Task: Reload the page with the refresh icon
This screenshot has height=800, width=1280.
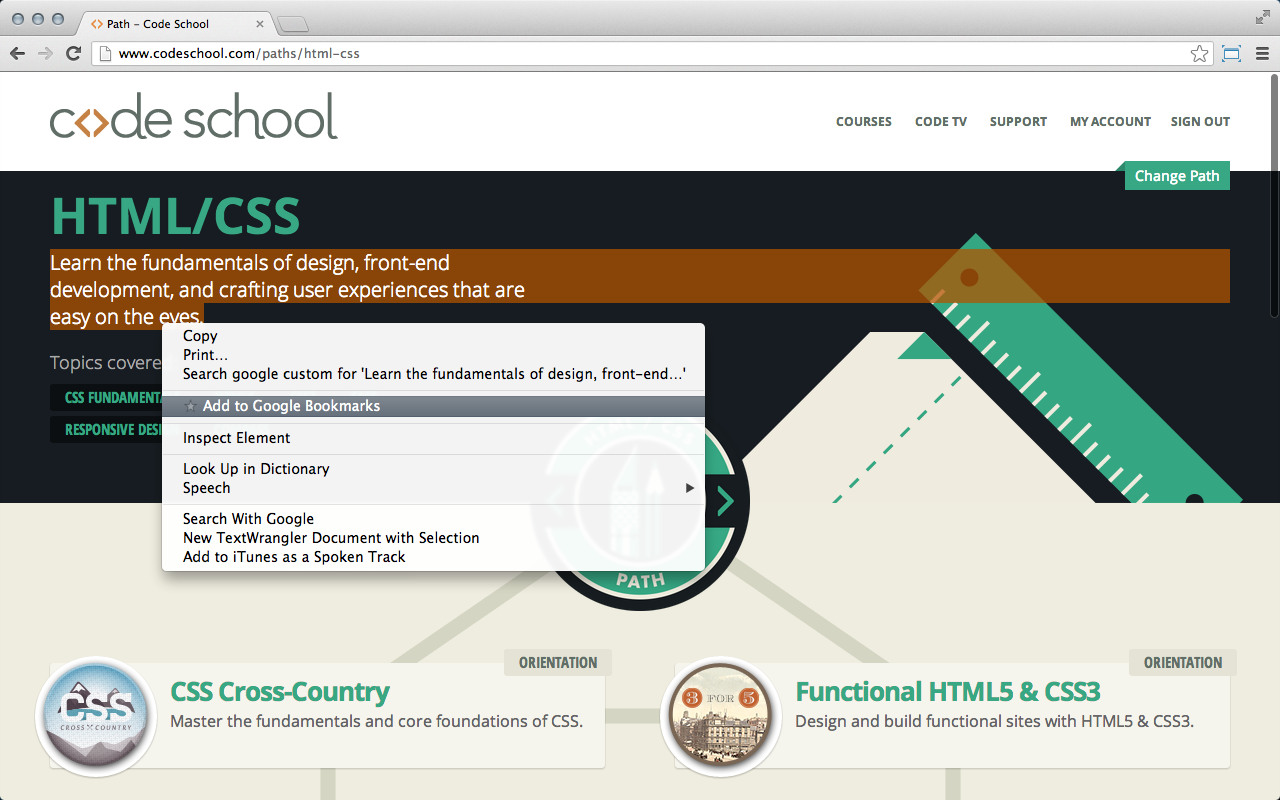Action: (73, 53)
